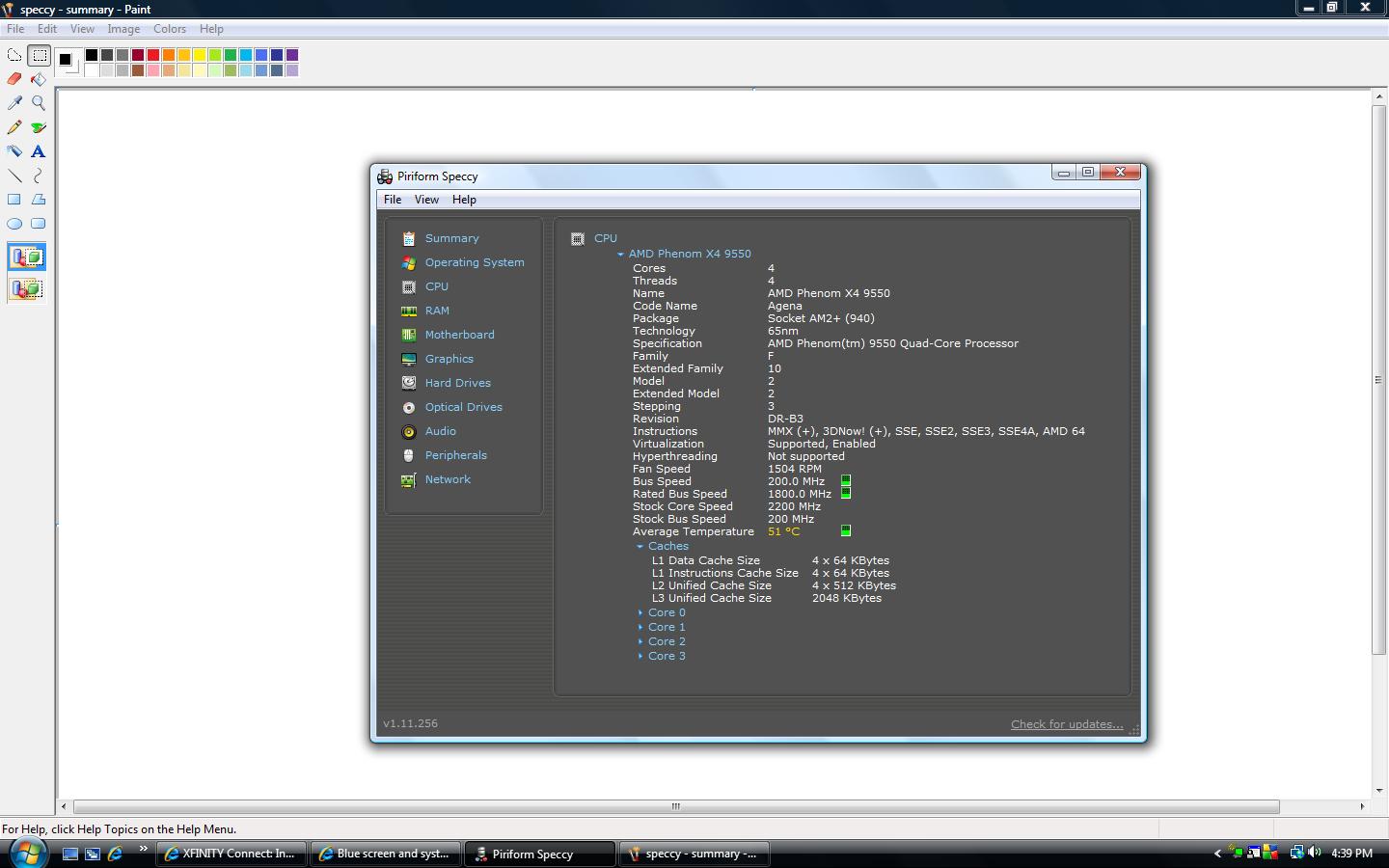Click Check for updates link in Speccy
This screenshot has height=868, width=1389.
pos(1067,724)
